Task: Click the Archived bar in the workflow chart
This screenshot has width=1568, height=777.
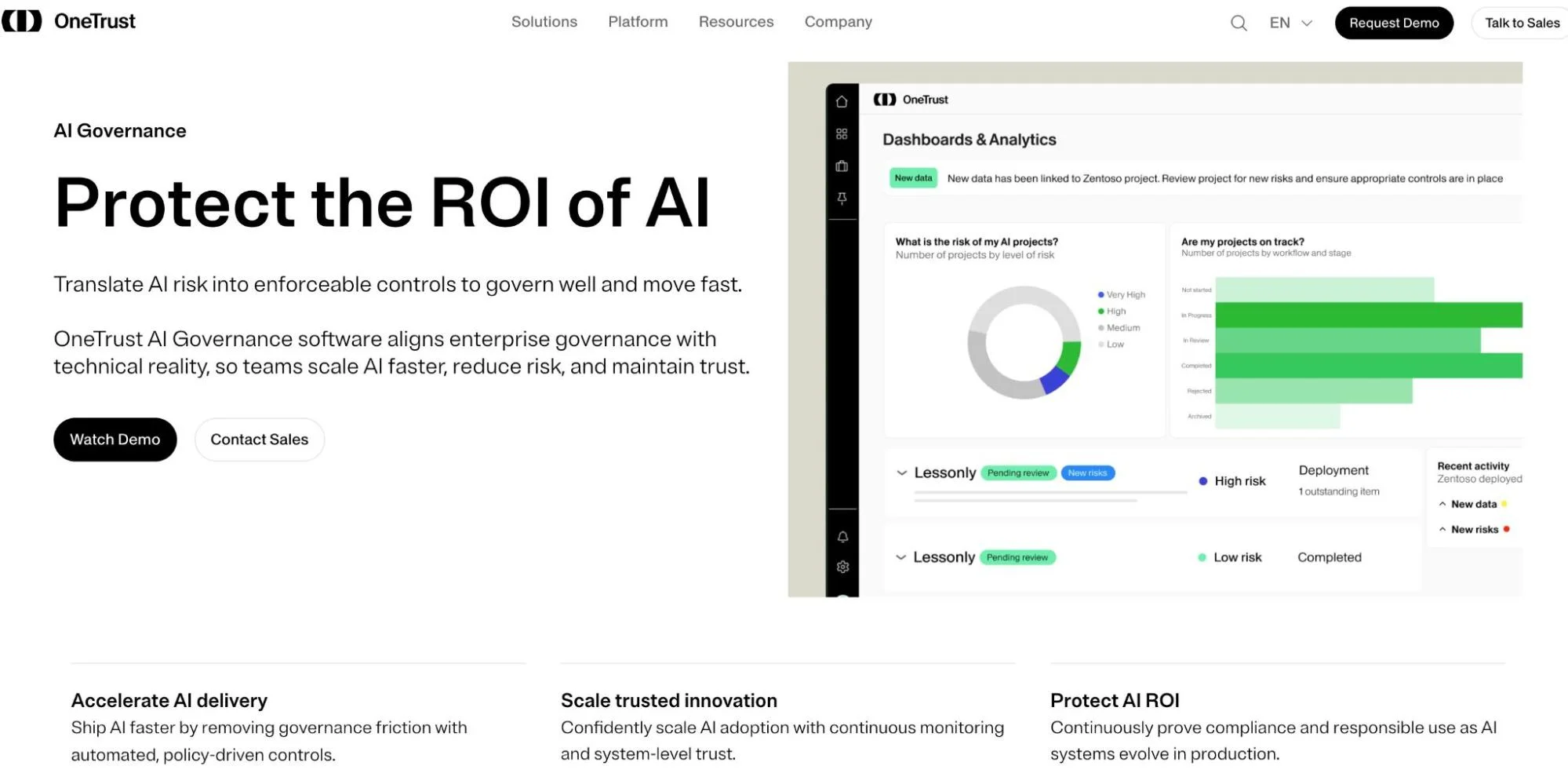Action: (x=1278, y=416)
